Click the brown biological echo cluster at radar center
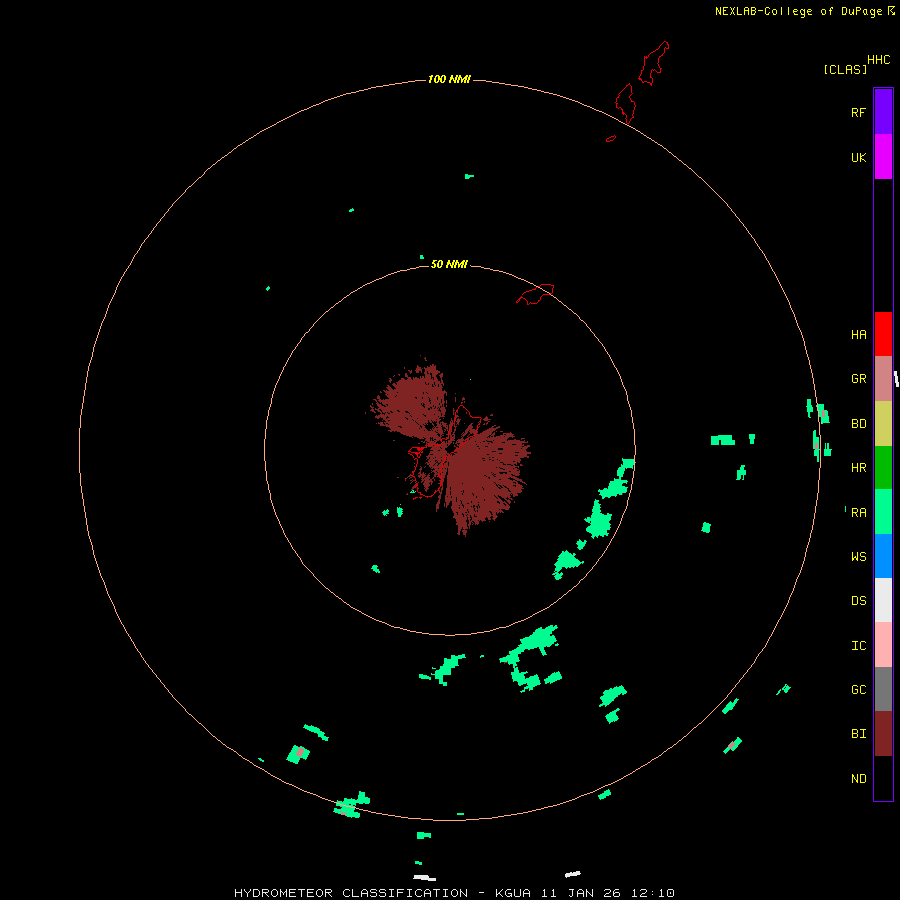This screenshot has height=900, width=900. click(x=449, y=447)
